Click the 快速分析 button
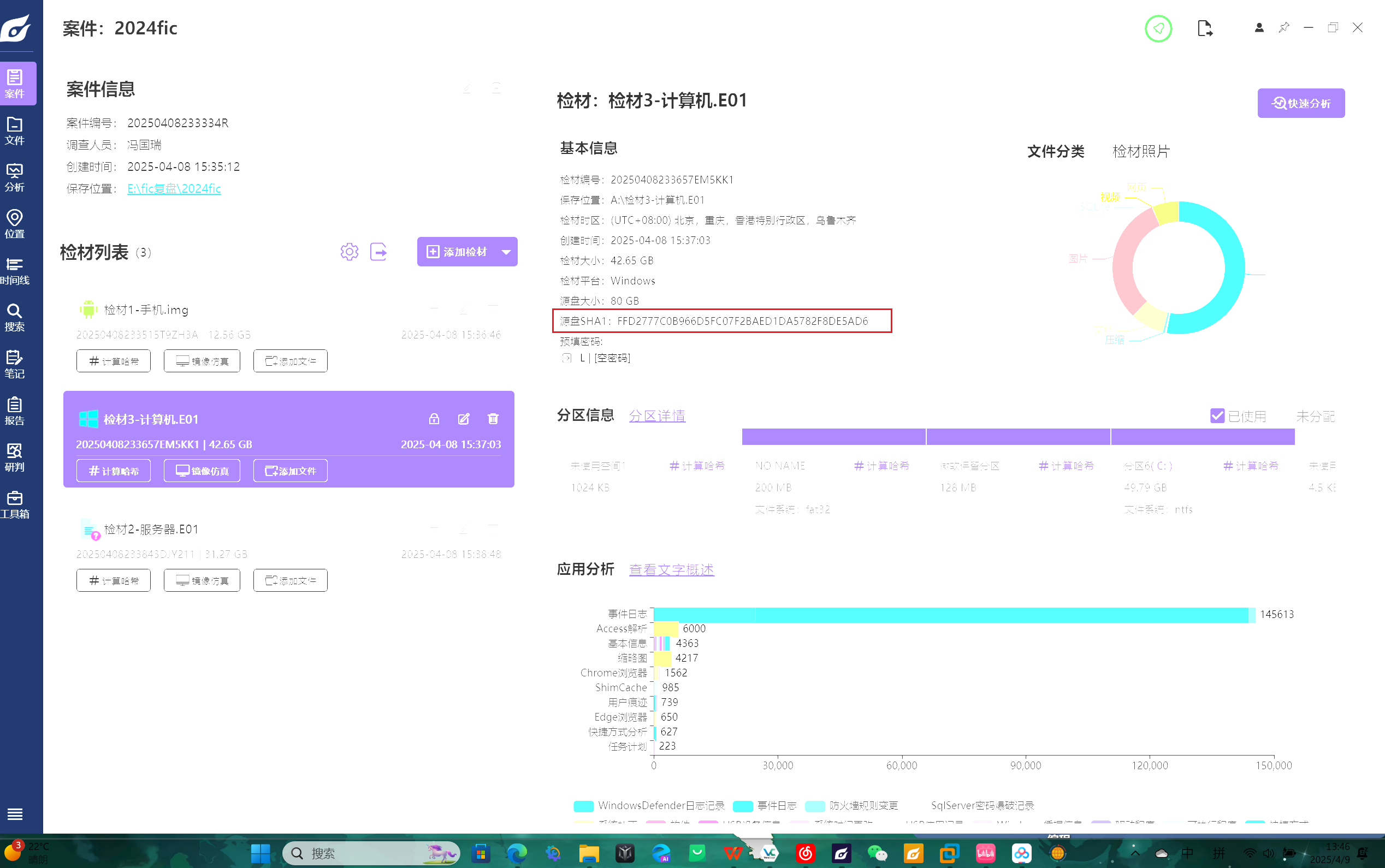 (x=1300, y=103)
